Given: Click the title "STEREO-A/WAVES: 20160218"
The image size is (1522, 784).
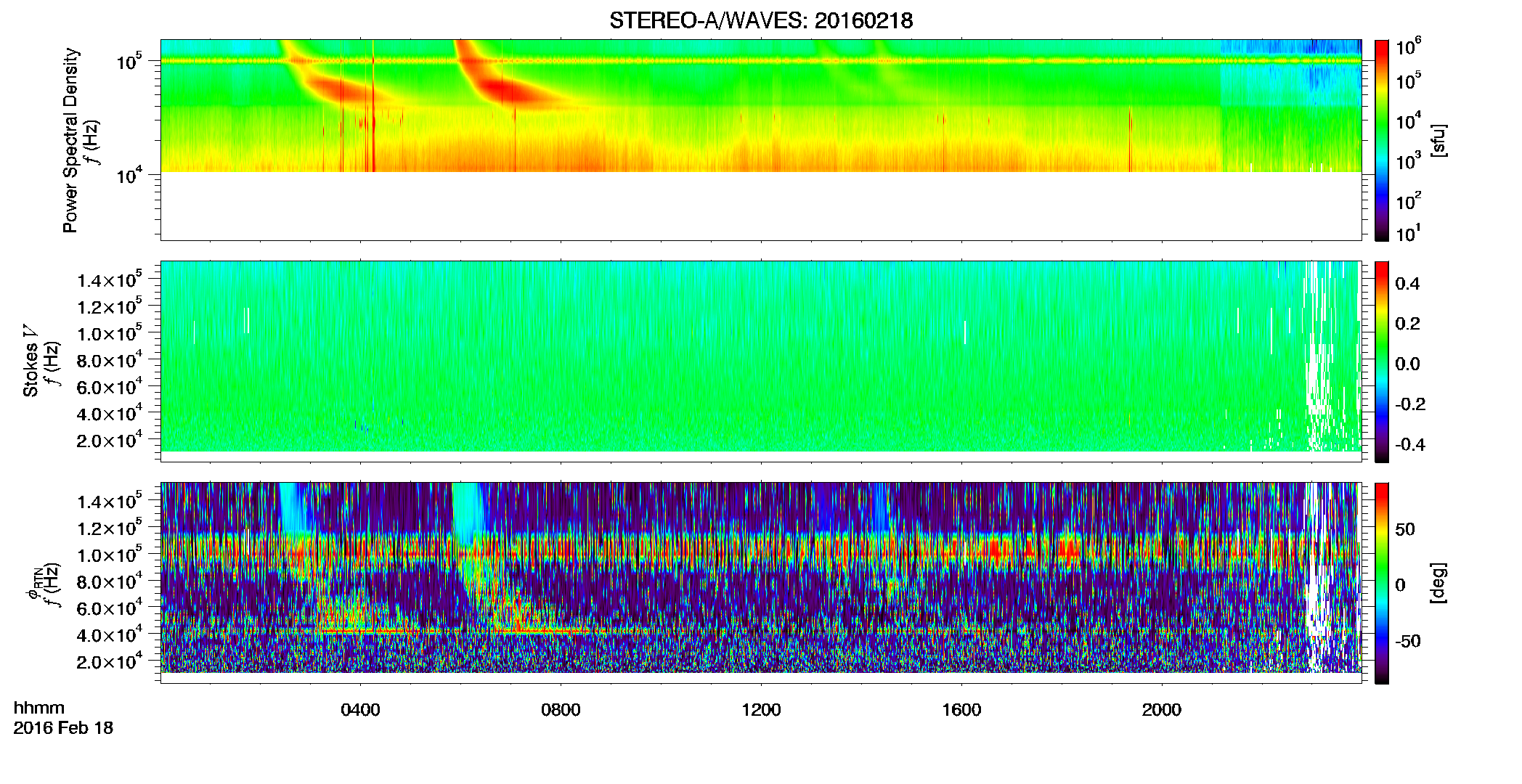Looking at the screenshot, I should 761,20.
